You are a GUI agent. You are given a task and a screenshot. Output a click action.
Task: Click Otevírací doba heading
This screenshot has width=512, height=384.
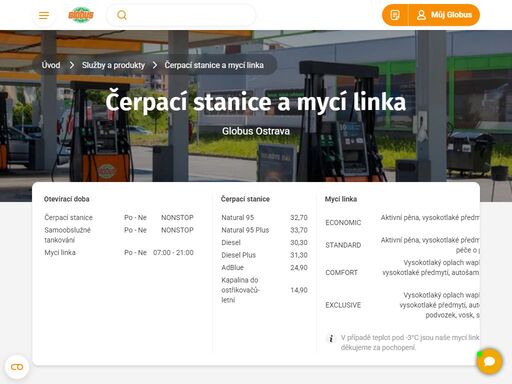pyautogui.click(x=67, y=199)
